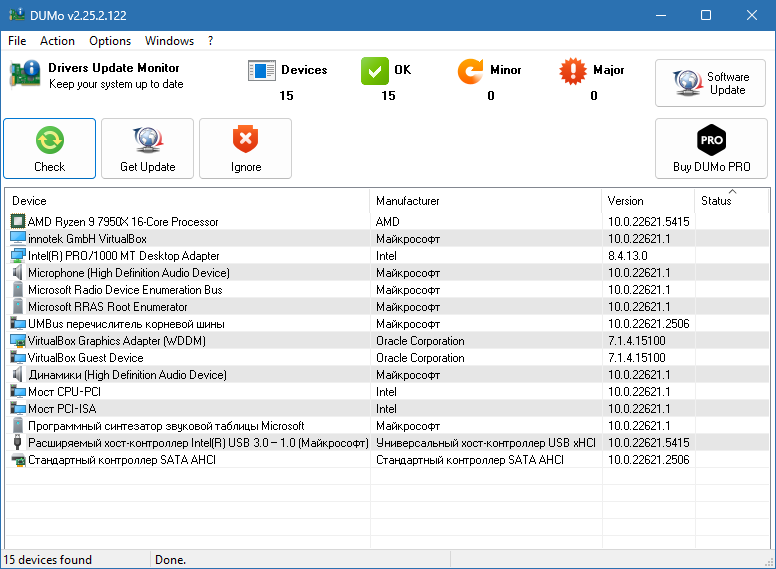Open the Options menu
776x569 pixels.
pos(110,41)
